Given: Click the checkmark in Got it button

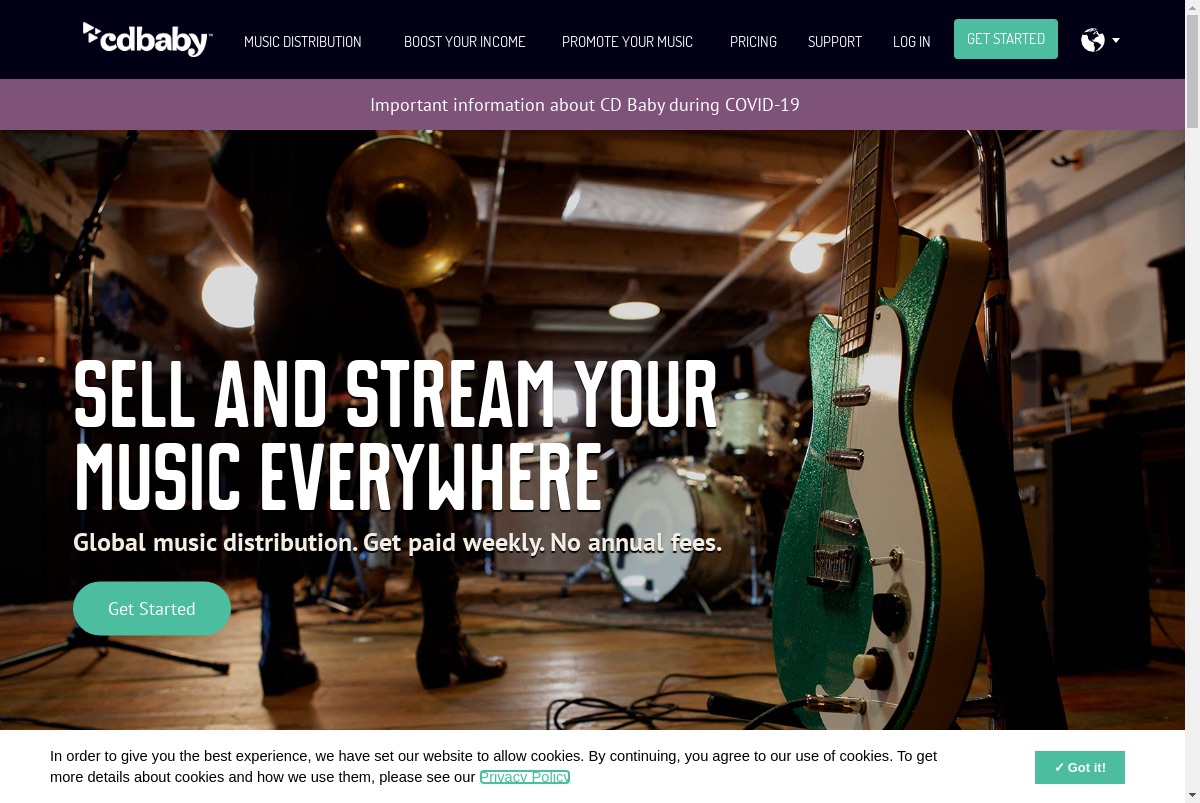Looking at the screenshot, I should tap(1059, 768).
